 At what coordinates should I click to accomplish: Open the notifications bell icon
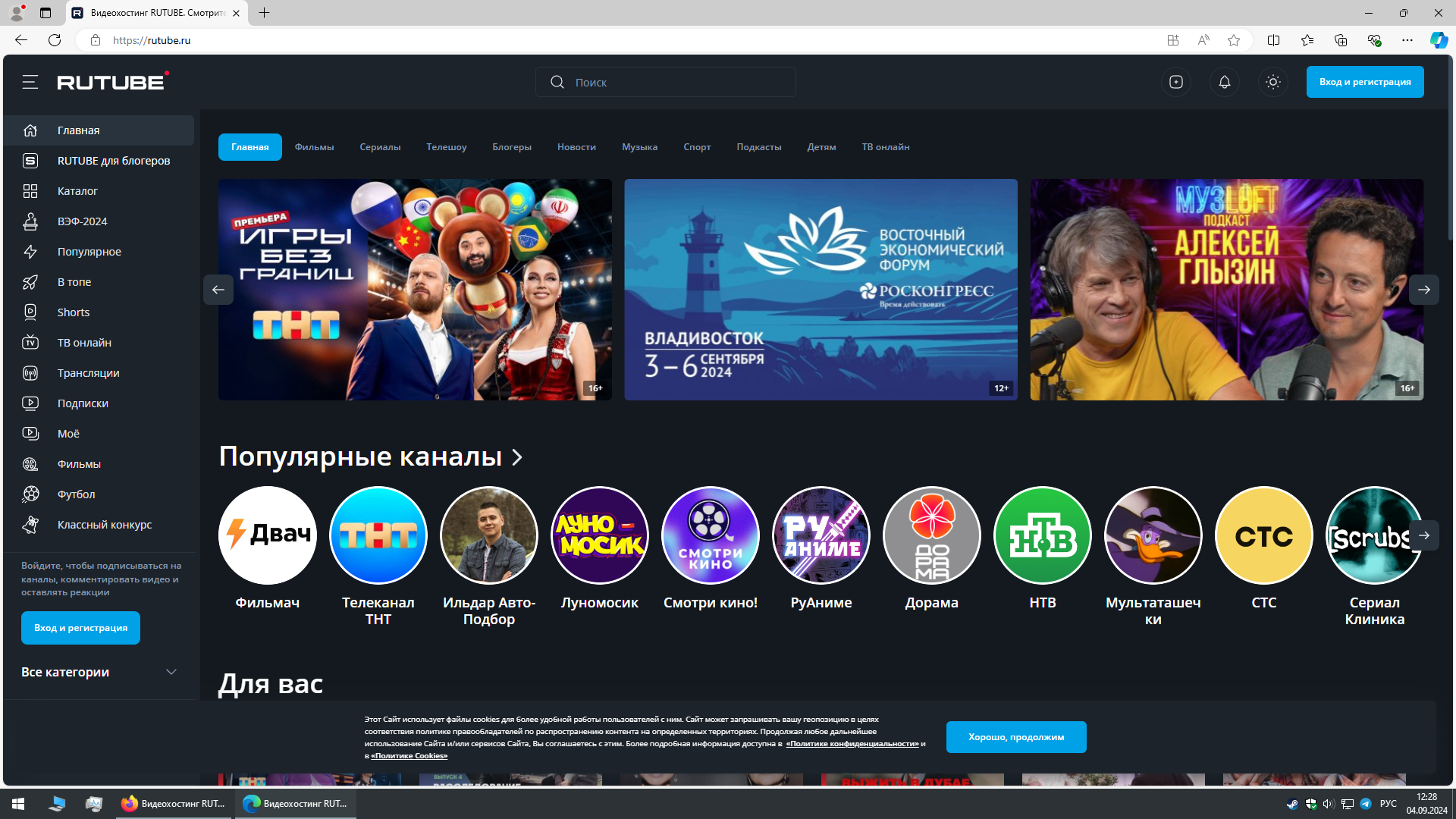[x=1225, y=82]
